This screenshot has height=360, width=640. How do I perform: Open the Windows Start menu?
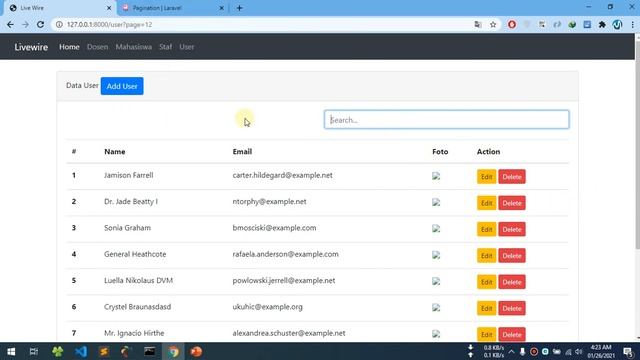[11, 351]
